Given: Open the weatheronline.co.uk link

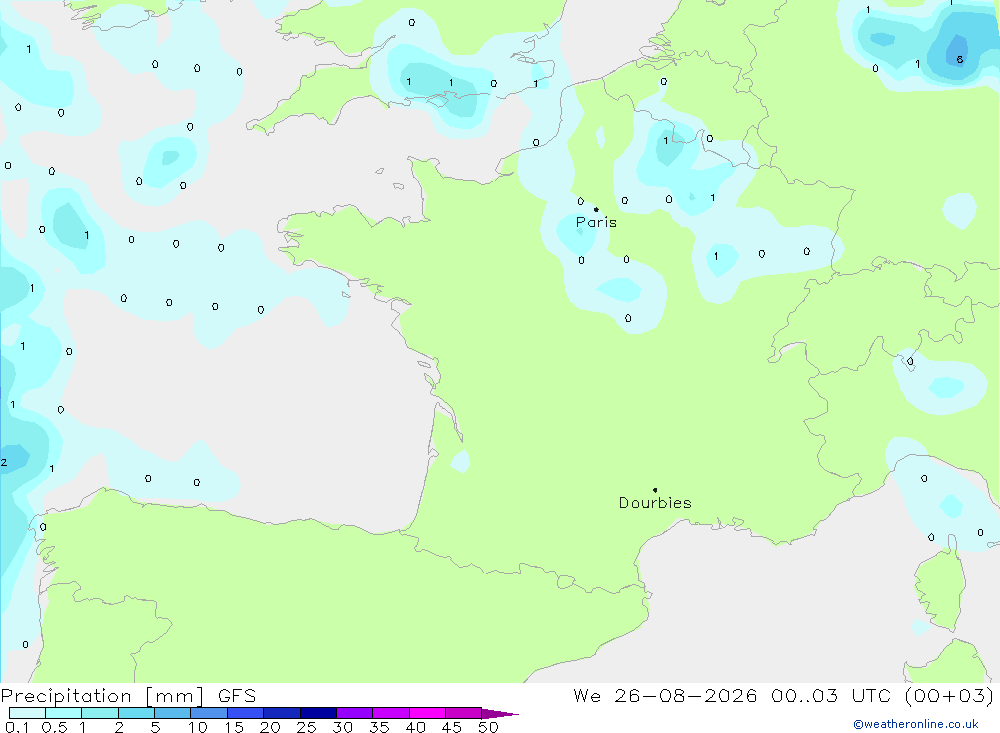Looking at the screenshot, I should point(916,723).
